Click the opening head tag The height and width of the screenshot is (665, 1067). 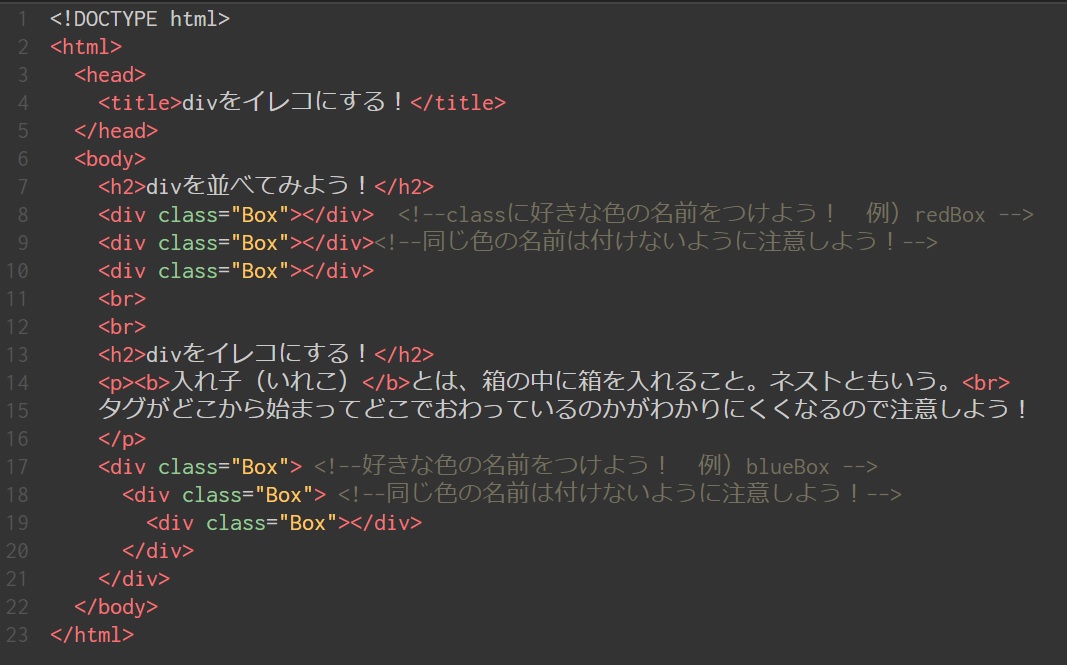(x=110, y=74)
